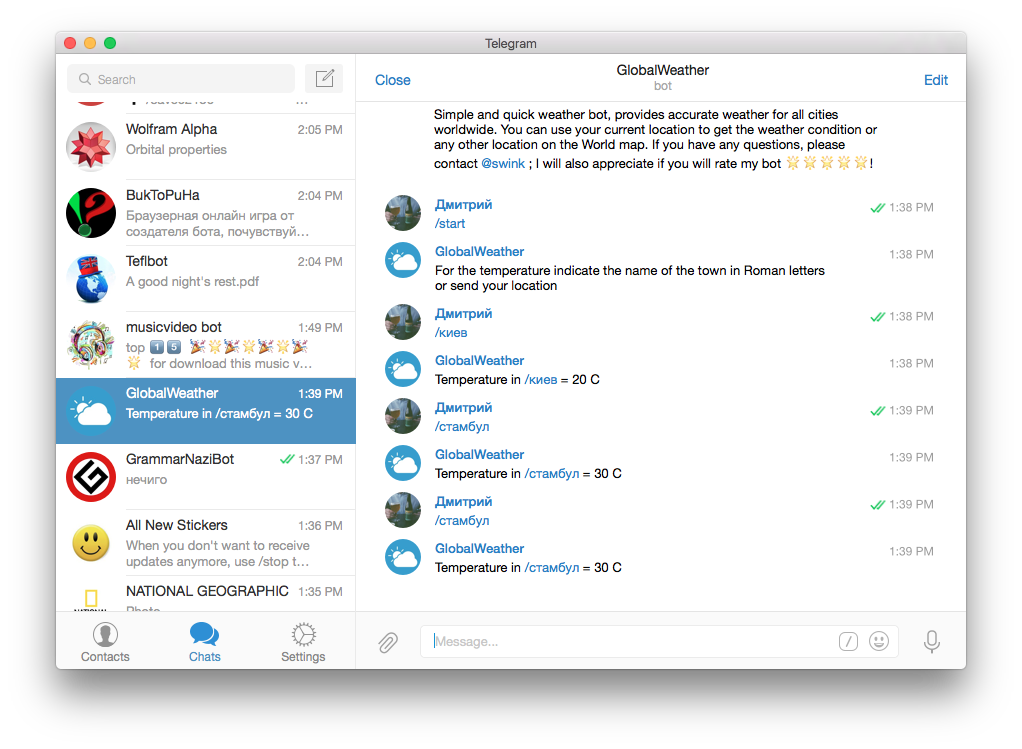Viewport: 1022px width, 749px height.
Task: Open the bot commands slash icon
Action: 848,641
